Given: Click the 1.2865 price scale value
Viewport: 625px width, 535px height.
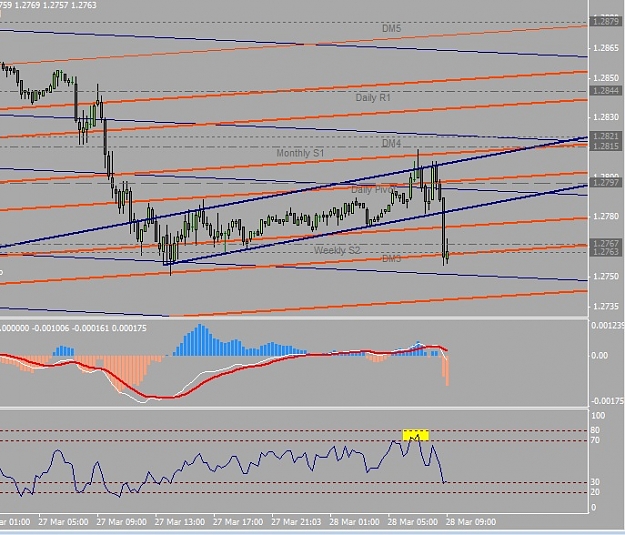Looking at the screenshot, I should point(606,48).
